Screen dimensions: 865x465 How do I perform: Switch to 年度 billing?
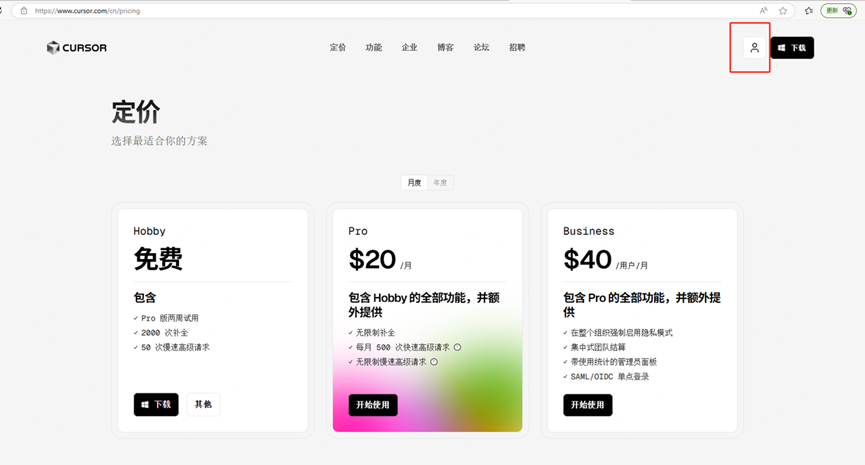[440, 183]
